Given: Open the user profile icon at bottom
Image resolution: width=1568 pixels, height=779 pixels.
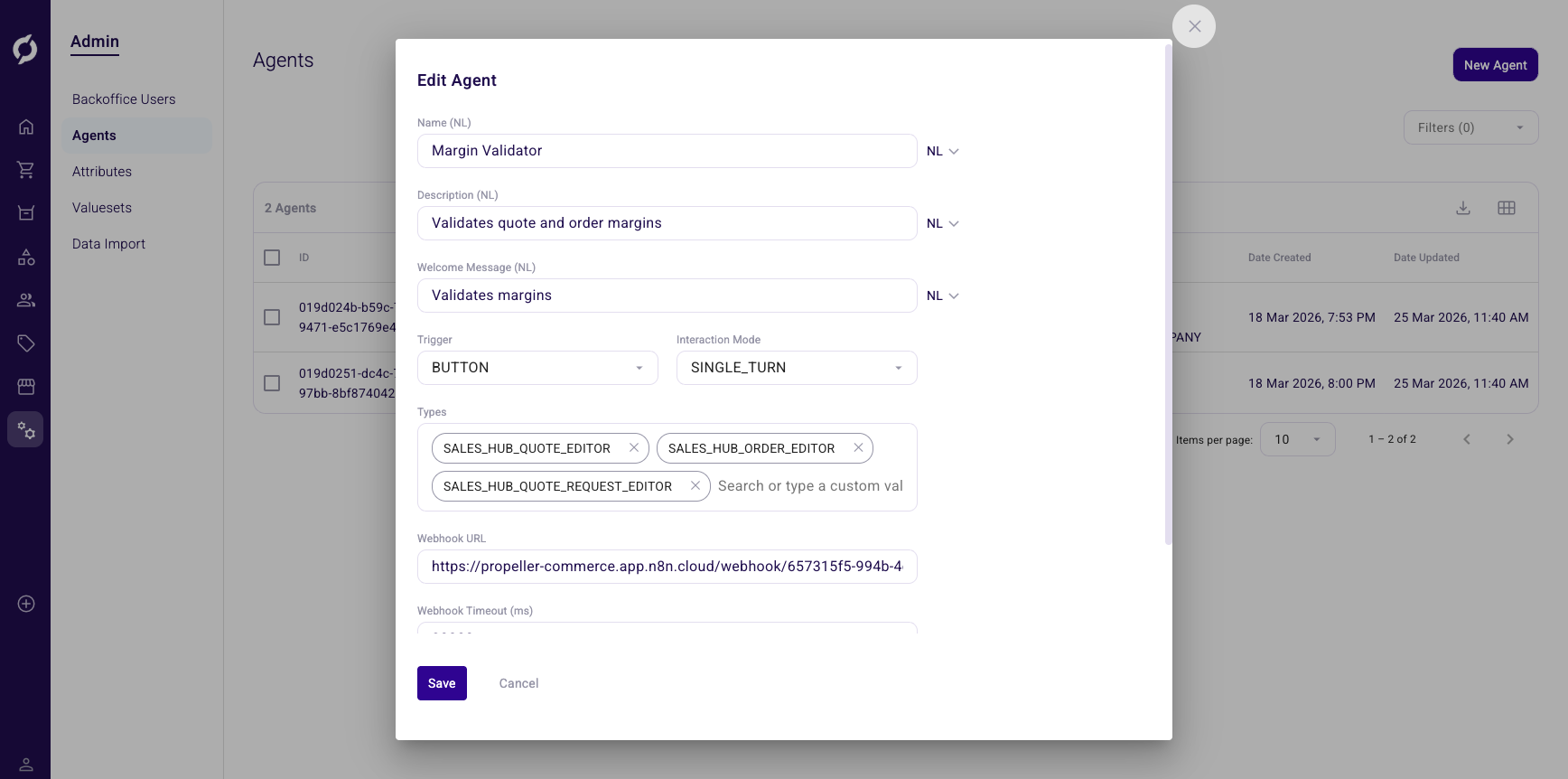Looking at the screenshot, I should (26, 765).
